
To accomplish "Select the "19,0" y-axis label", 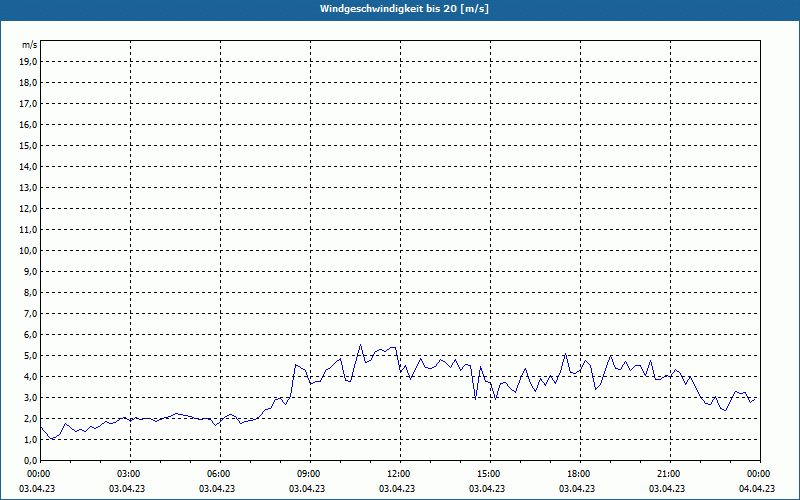I will [x=28, y=62].
